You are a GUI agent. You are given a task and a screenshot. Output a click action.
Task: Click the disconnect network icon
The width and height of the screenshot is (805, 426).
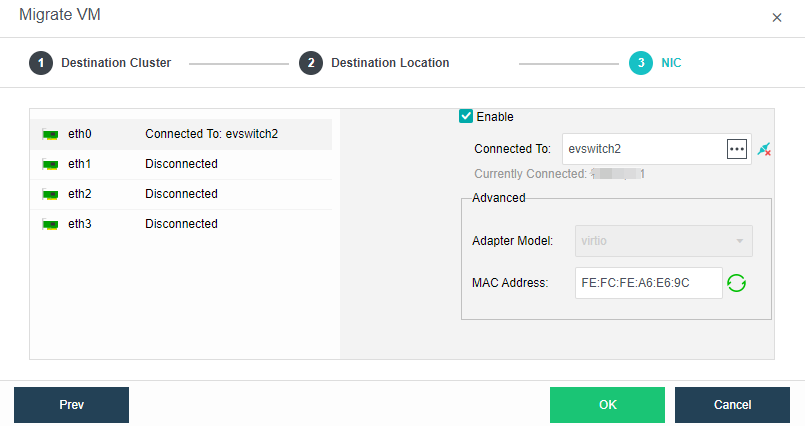point(765,149)
